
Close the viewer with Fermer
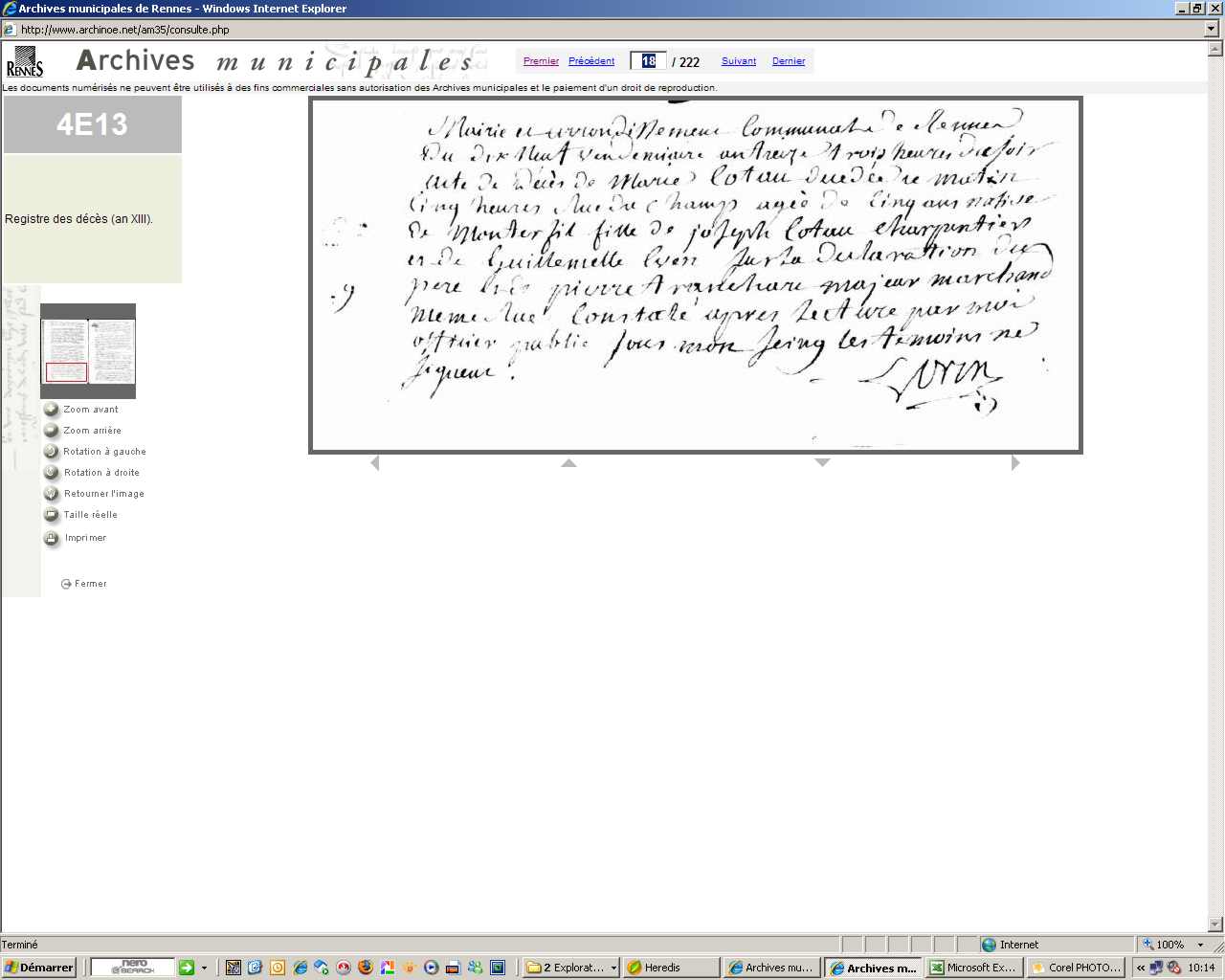click(x=84, y=584)
